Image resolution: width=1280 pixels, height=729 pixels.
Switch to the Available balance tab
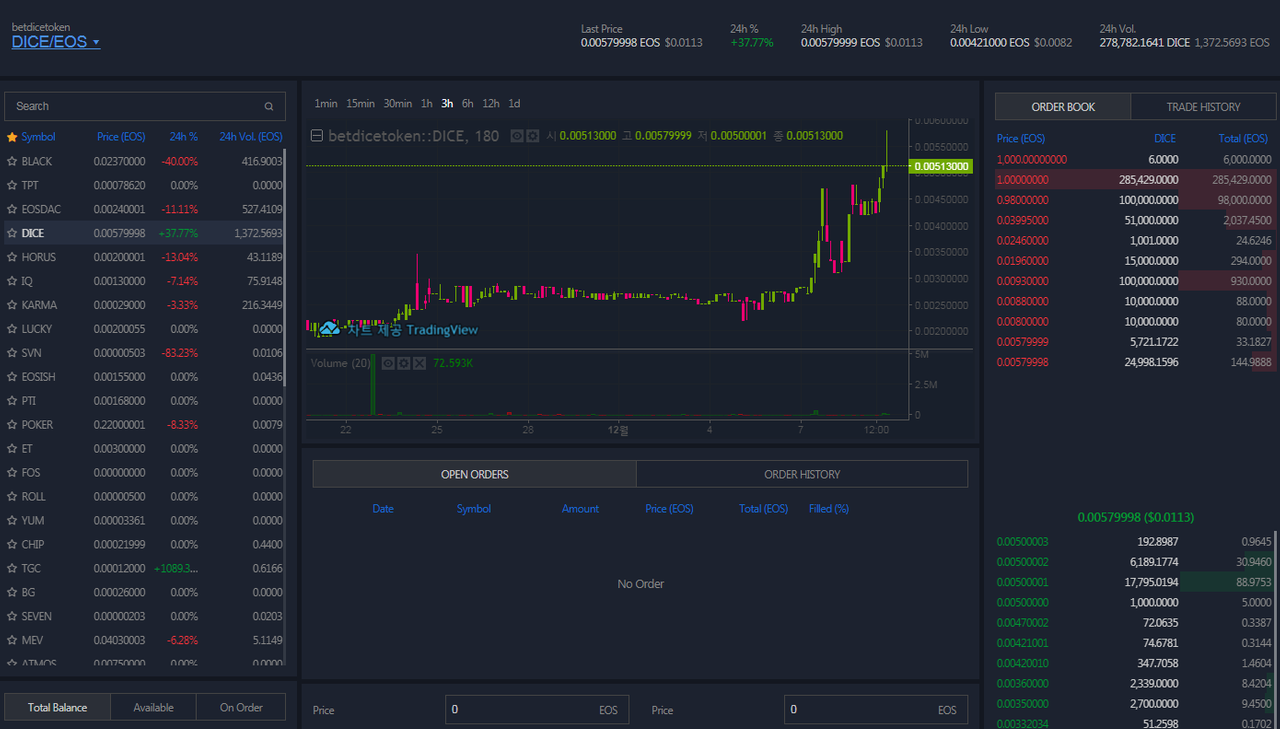153,707
